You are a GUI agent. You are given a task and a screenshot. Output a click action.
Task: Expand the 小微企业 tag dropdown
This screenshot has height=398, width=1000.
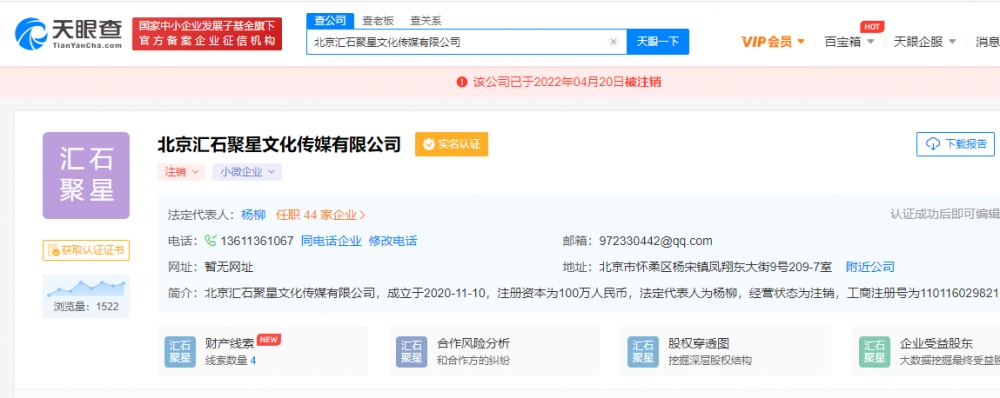(x=247, y=172)
